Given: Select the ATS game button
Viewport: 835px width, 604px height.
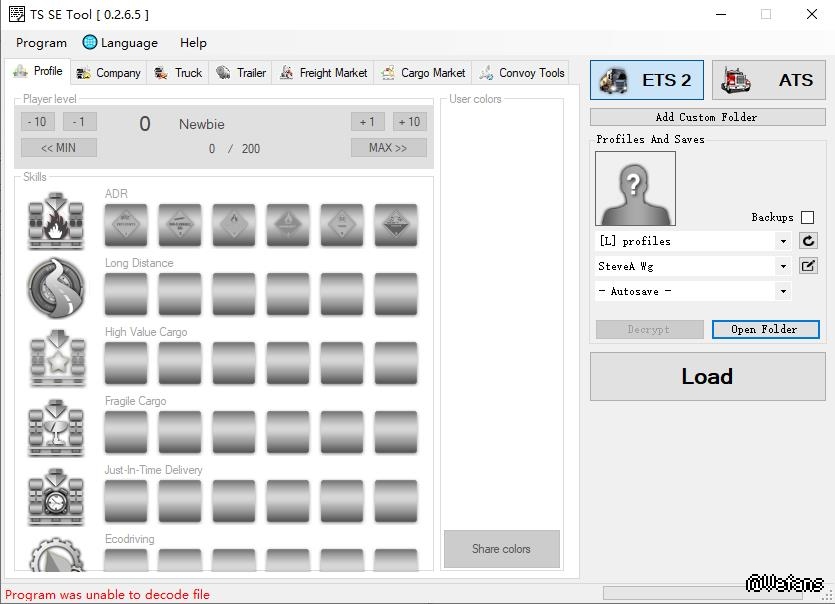Looking at the screenshot, I should (768, 80).
